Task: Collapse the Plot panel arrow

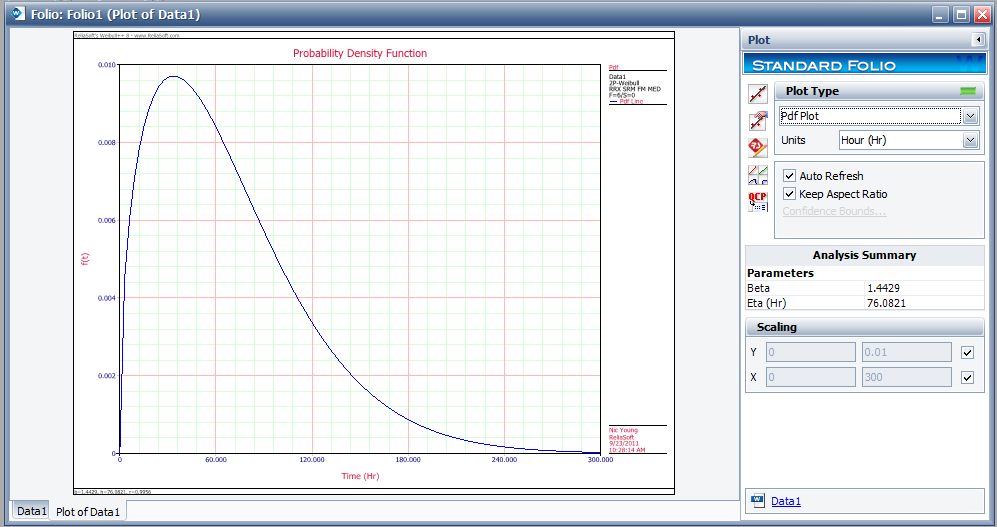Action: [x=978, y=40]
